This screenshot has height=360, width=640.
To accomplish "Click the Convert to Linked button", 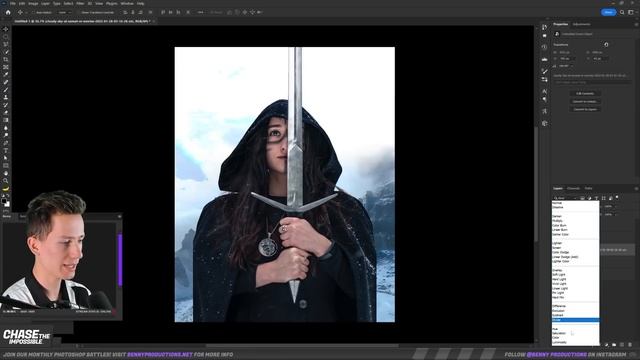I will tap(585, 101).
